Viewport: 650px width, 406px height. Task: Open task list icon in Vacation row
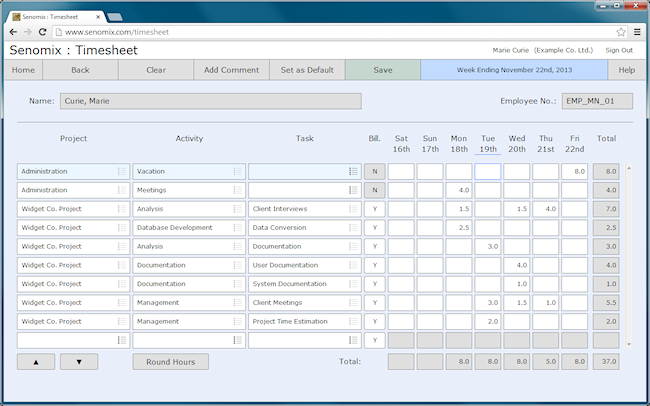[x=353, y=171]
